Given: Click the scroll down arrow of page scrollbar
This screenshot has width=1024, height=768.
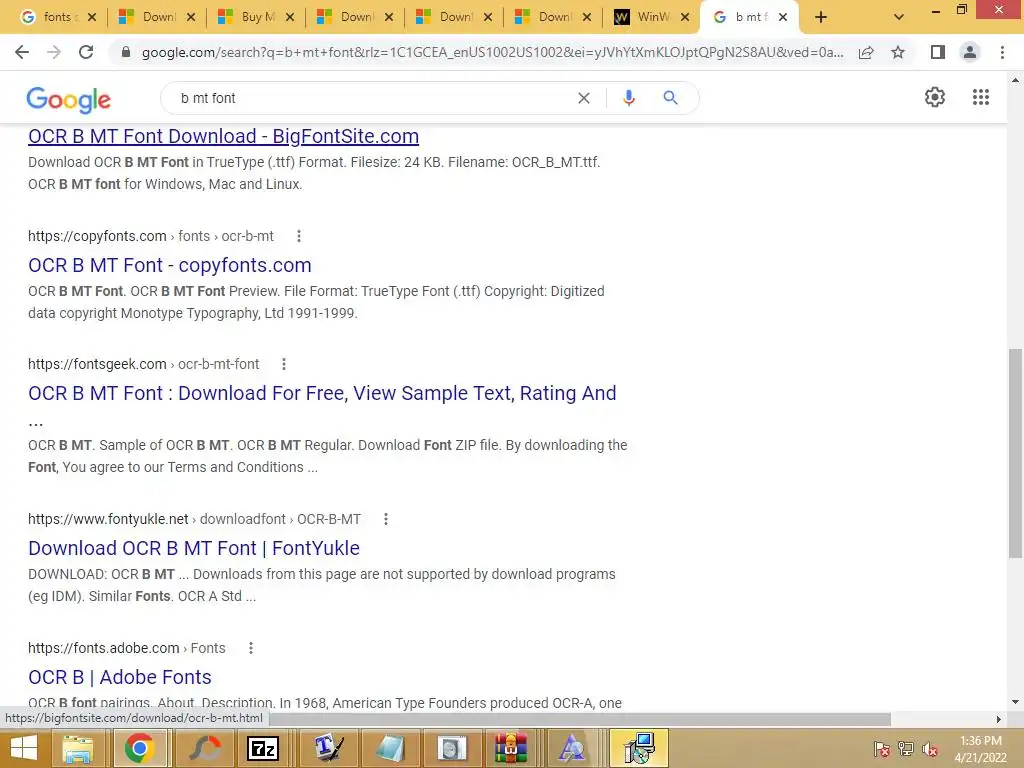Looking at the screenshot, I should [1015, 703].
